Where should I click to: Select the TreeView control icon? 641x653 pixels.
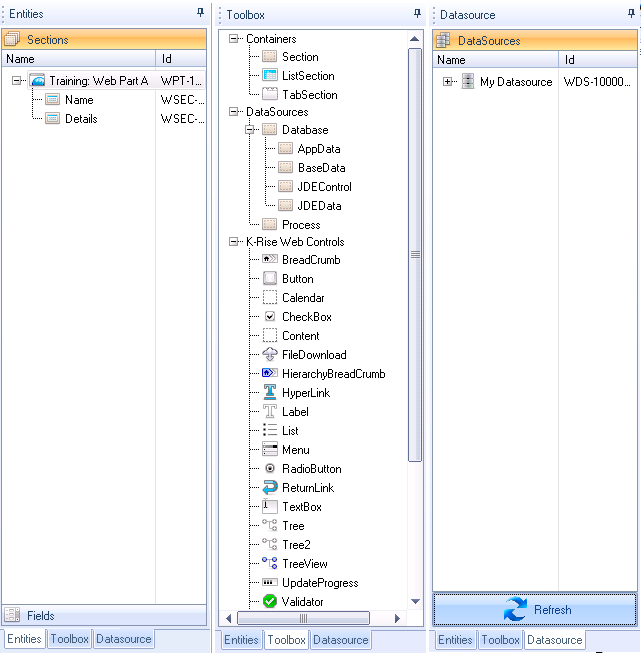point(269,563)
